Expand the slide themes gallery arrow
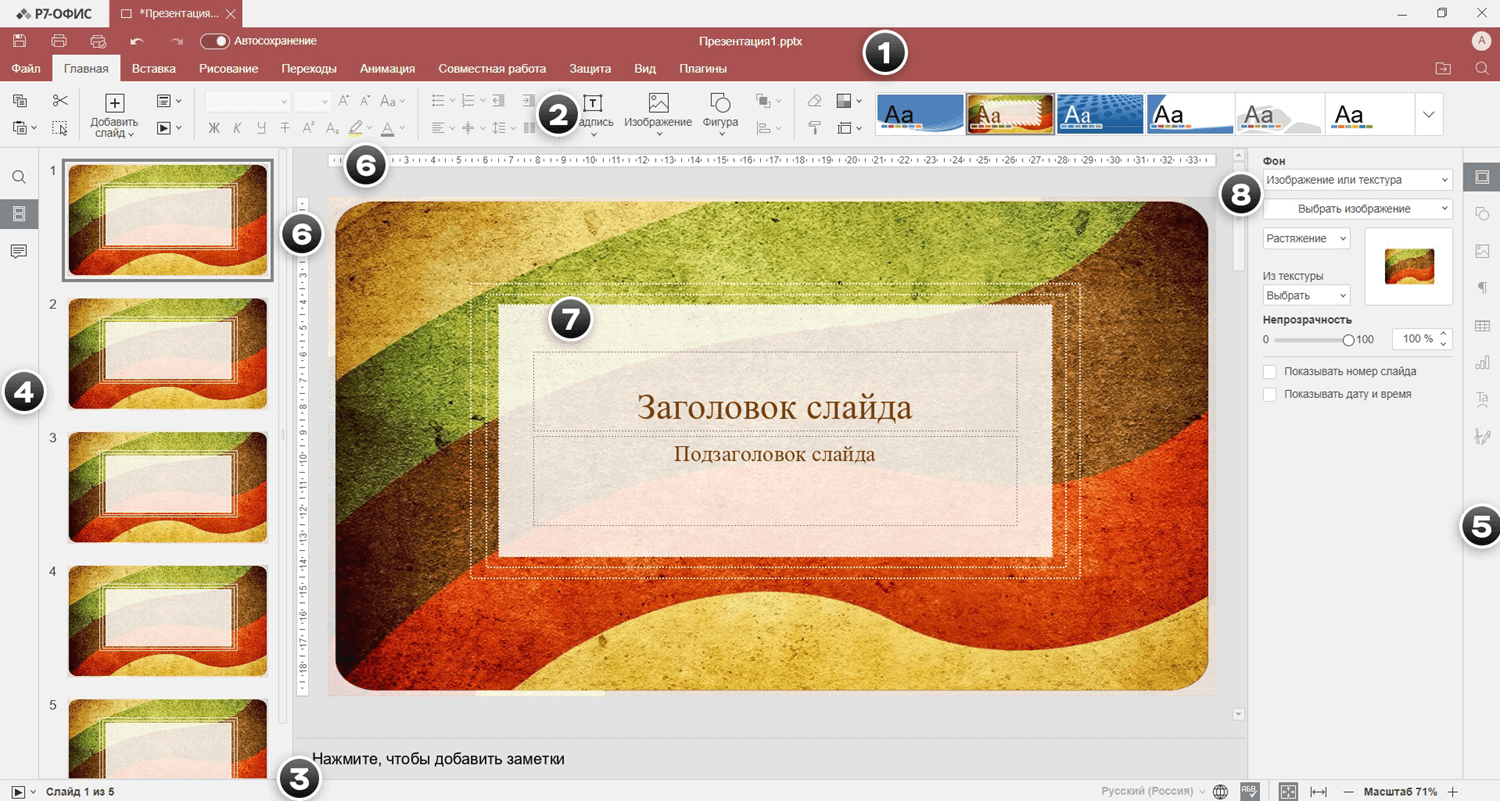Screen dimensions: 1500x801 [x=1428, y=114]
